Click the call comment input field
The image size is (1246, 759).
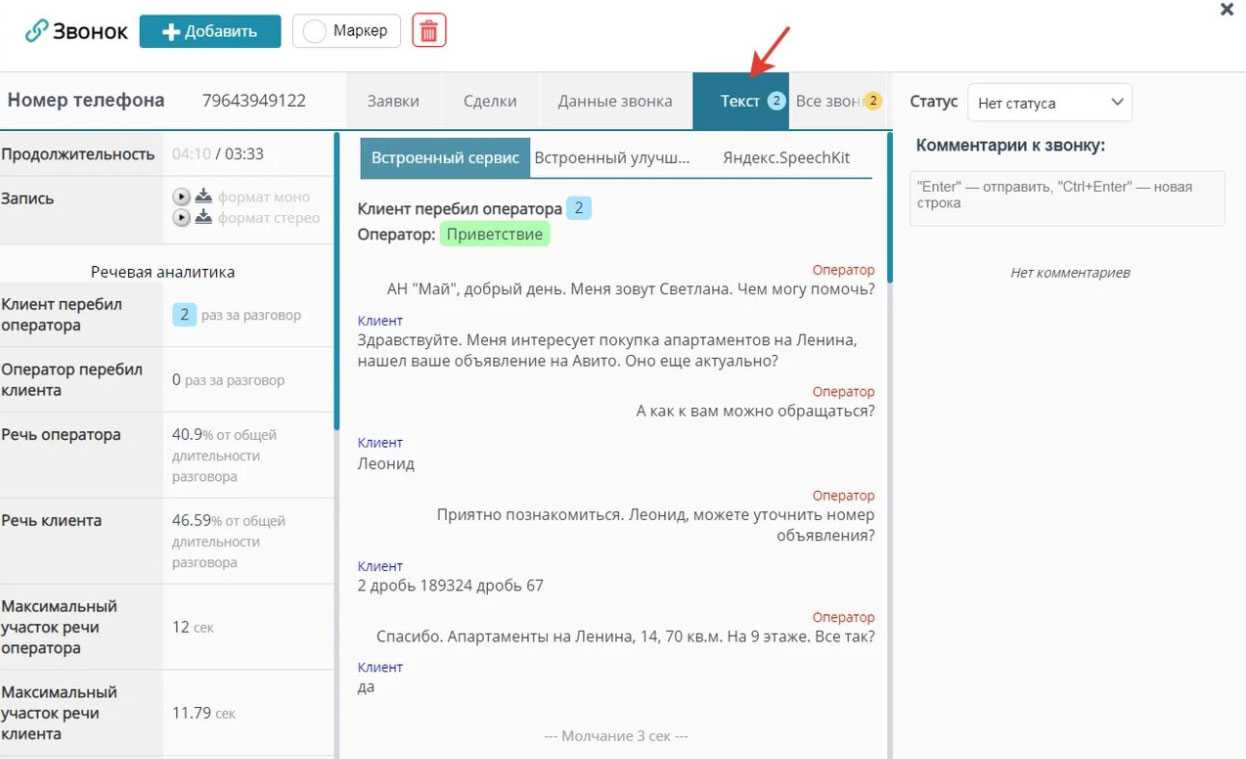click(1067, 198)
